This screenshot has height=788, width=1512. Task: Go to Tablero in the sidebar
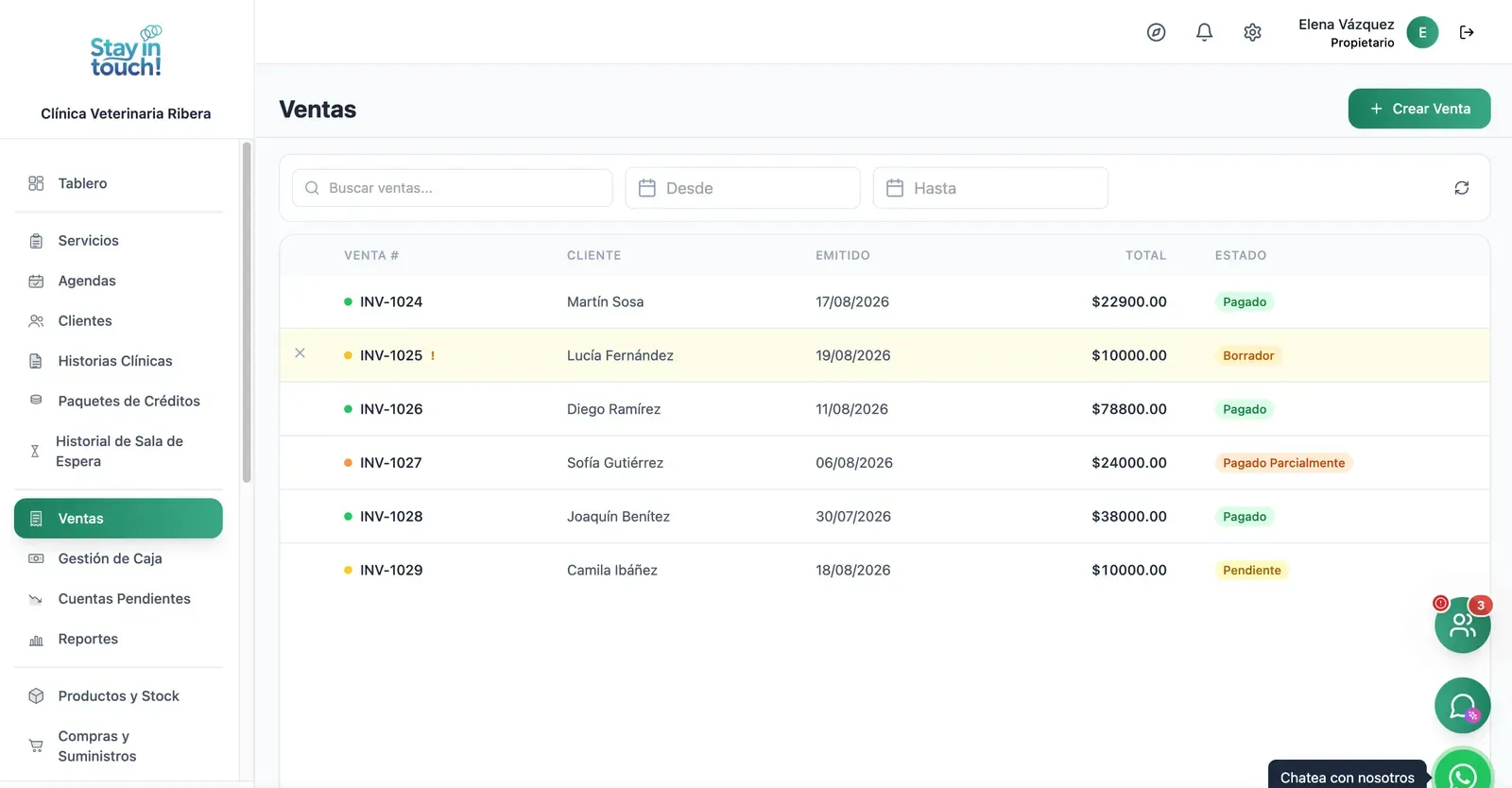[118, 183]
